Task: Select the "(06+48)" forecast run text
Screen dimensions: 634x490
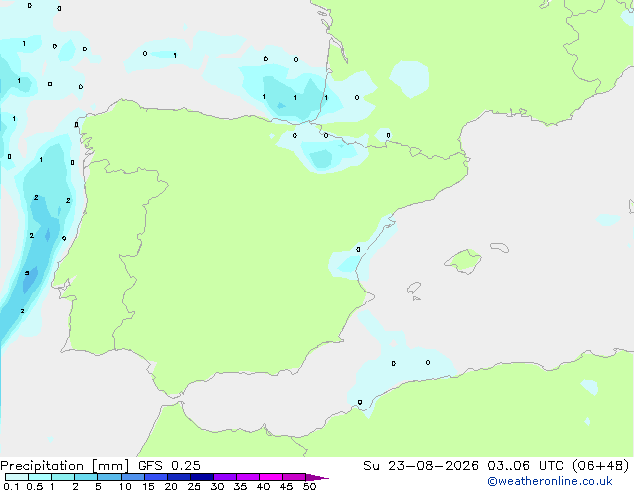Action: (x=601, y=466)
